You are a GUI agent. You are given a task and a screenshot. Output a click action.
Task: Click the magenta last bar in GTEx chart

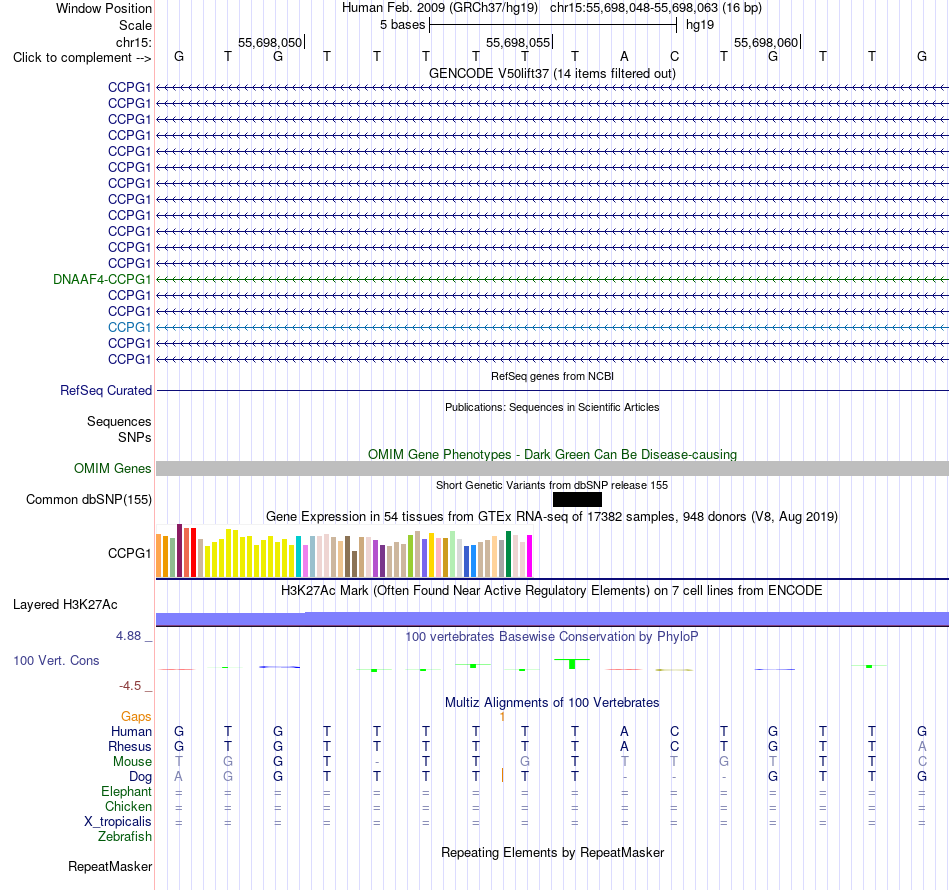(529, 556)
